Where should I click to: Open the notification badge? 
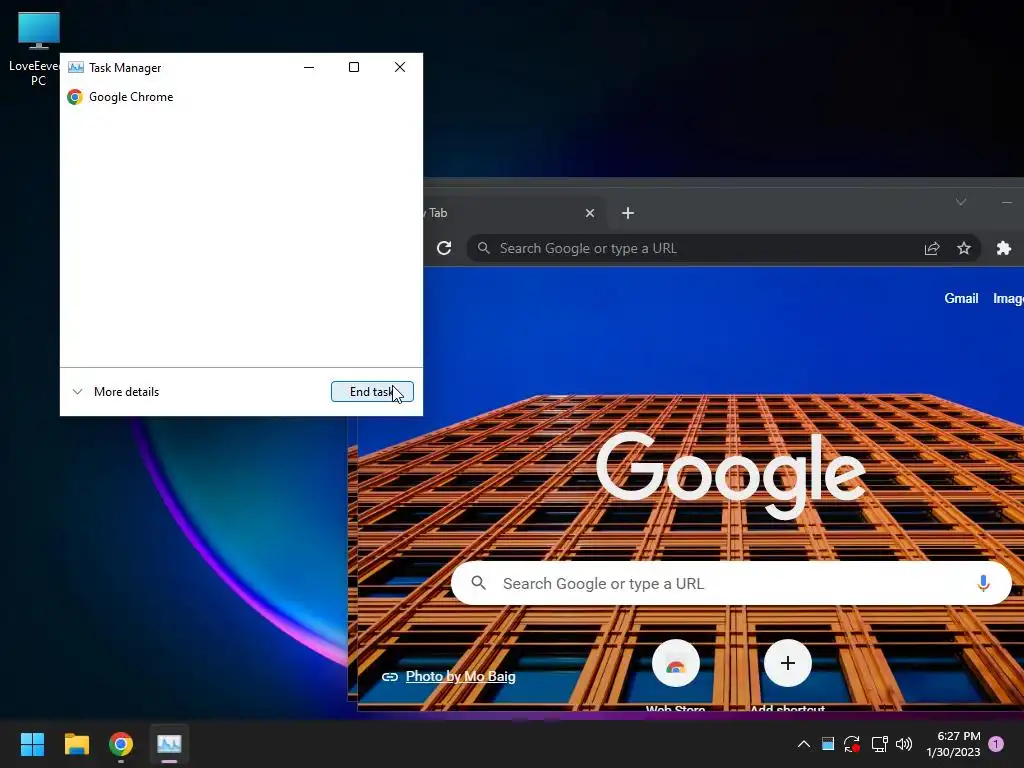click(996, 744)
